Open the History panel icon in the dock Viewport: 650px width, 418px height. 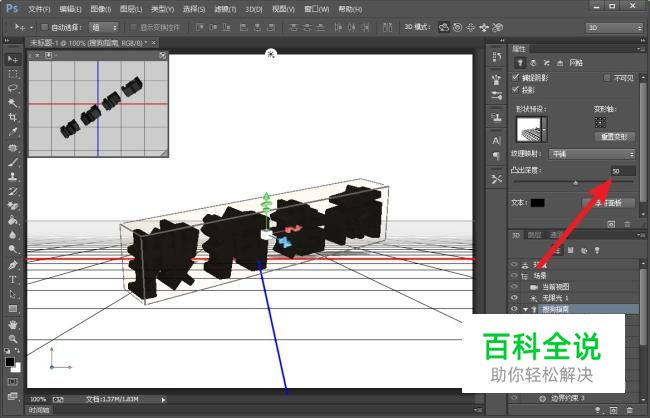click(496, 56)
